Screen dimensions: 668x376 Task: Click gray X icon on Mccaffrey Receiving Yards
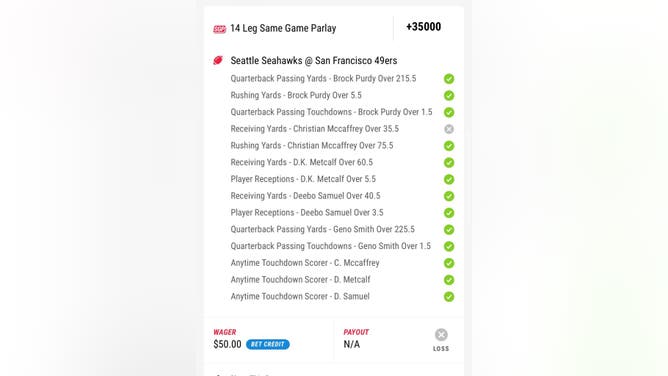click(449, 129)
